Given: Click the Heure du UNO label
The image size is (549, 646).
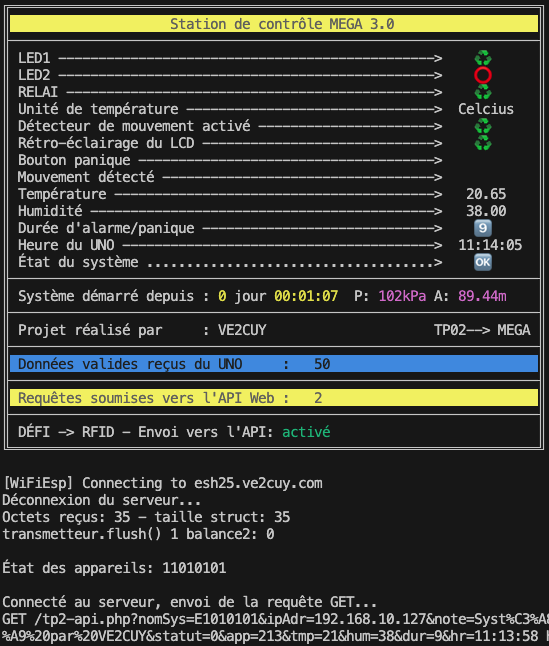Looking at the screenshot, I should pos(66,245).
